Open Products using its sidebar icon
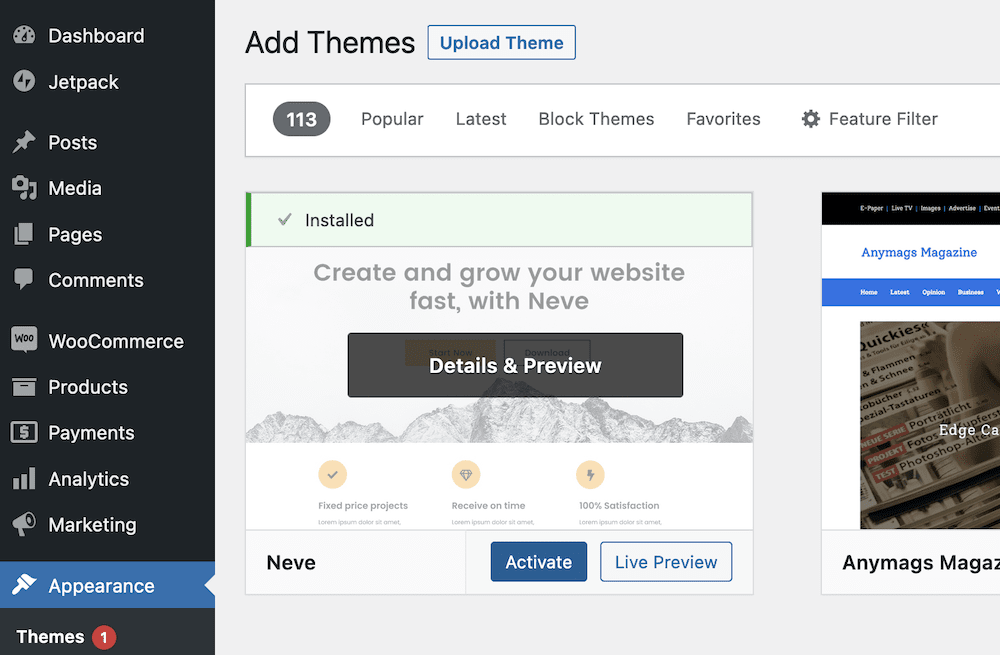Image resolution: width=1000 pixels, height=655 pixels. point(25,387)
